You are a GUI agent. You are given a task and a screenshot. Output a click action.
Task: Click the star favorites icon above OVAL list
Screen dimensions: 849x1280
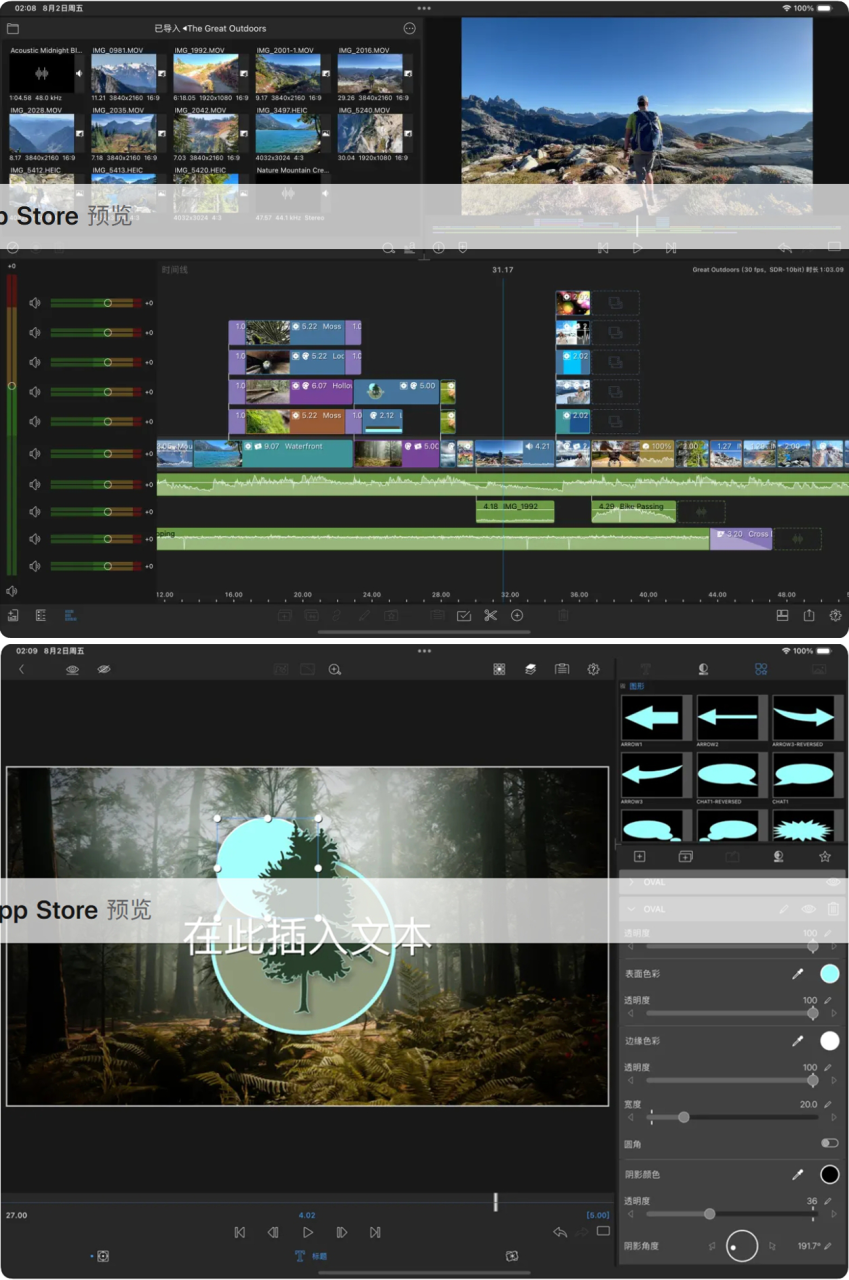coord(825,856)
